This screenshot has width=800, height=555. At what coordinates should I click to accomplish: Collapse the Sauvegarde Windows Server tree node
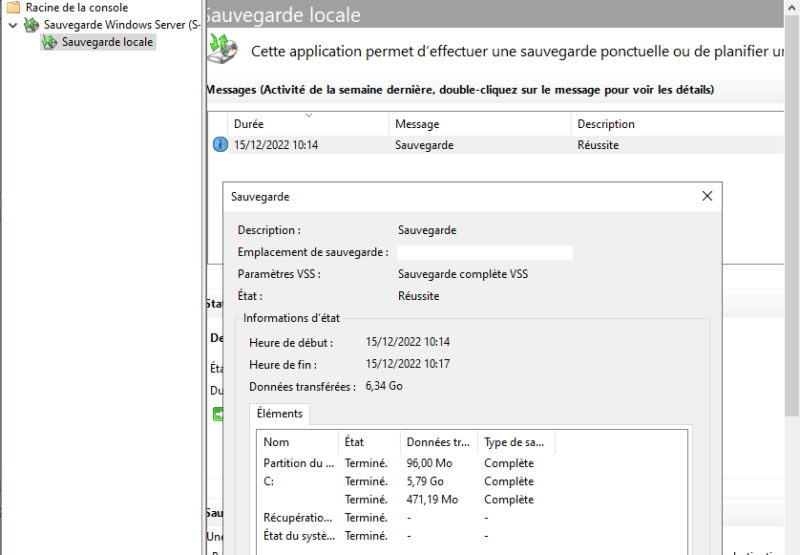(x=13, y=25)
